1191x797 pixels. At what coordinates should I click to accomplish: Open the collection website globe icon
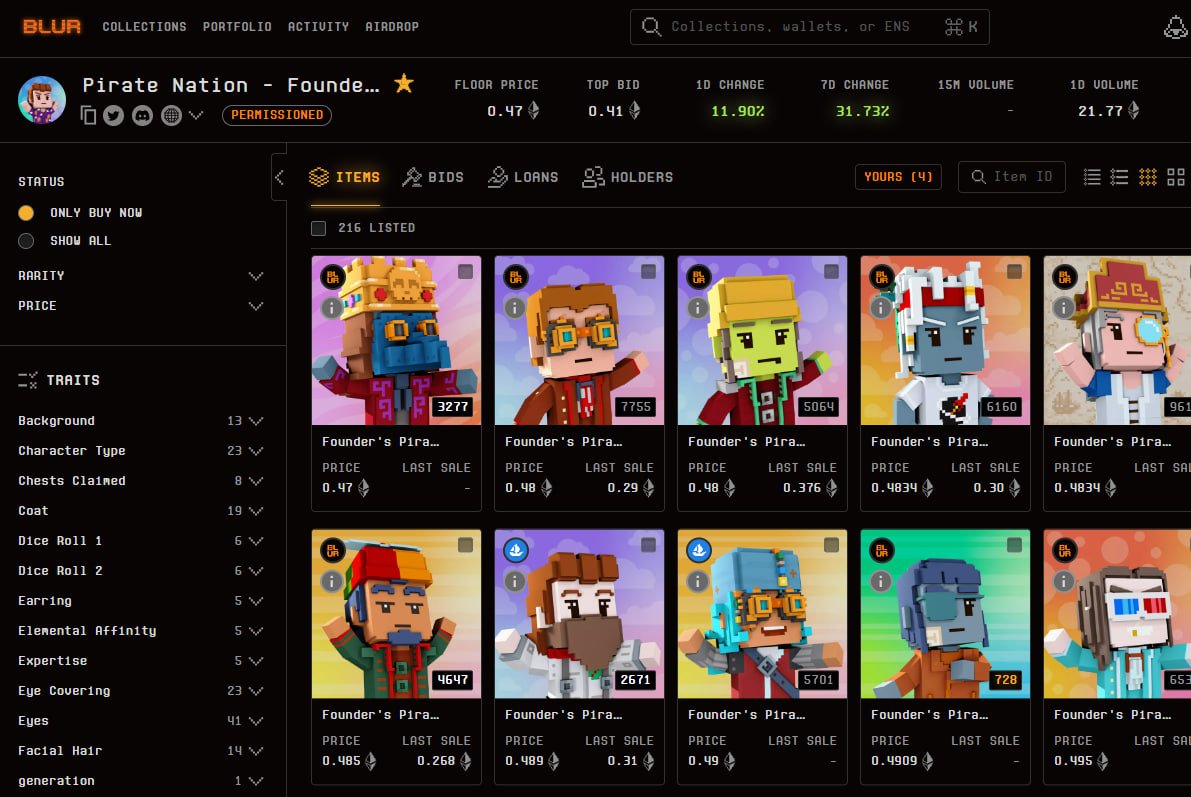(172, 115)
